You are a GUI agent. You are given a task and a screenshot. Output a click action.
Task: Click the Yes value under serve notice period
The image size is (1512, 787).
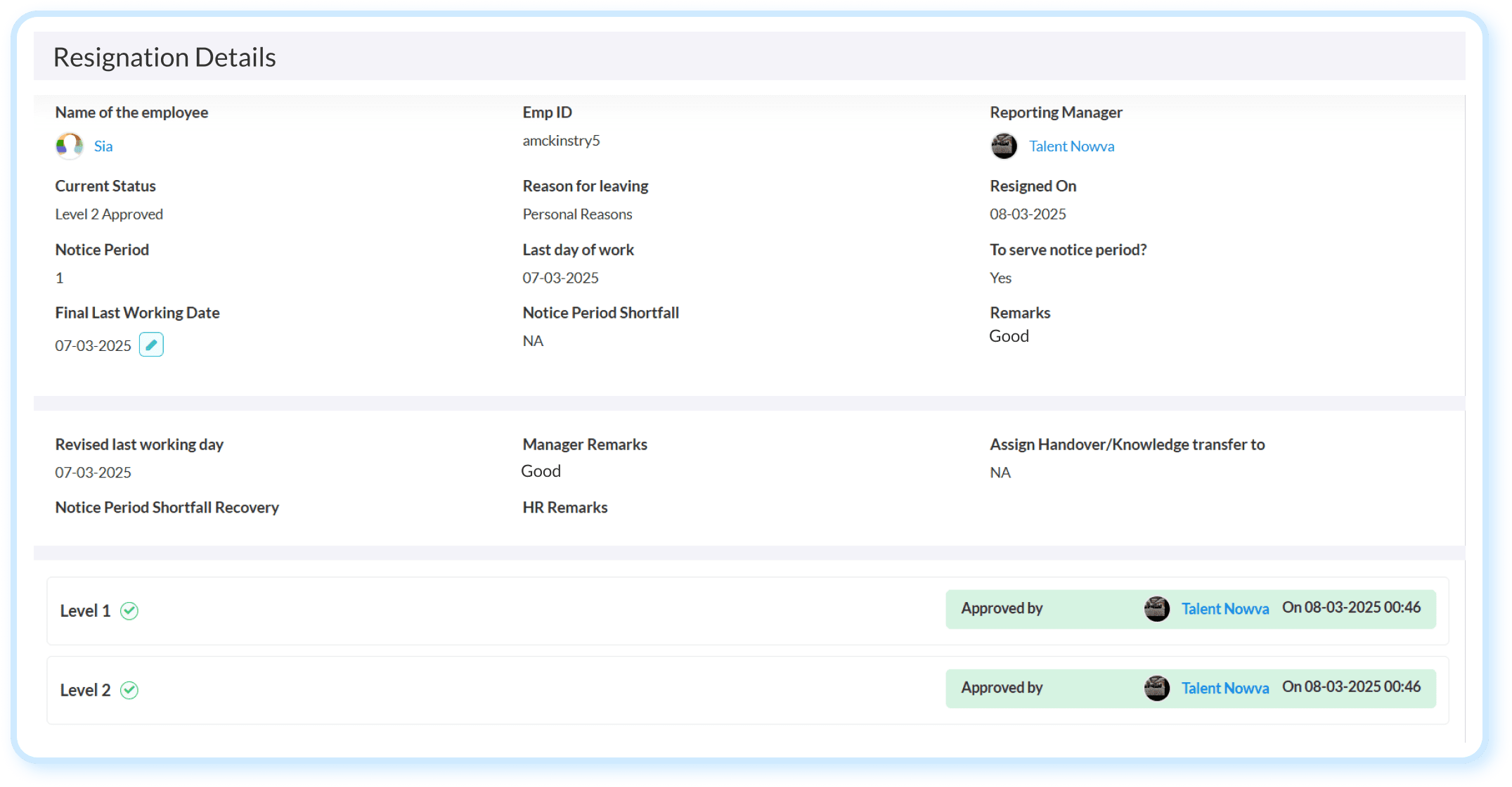pyautogui.click(x=1000, y=278)
